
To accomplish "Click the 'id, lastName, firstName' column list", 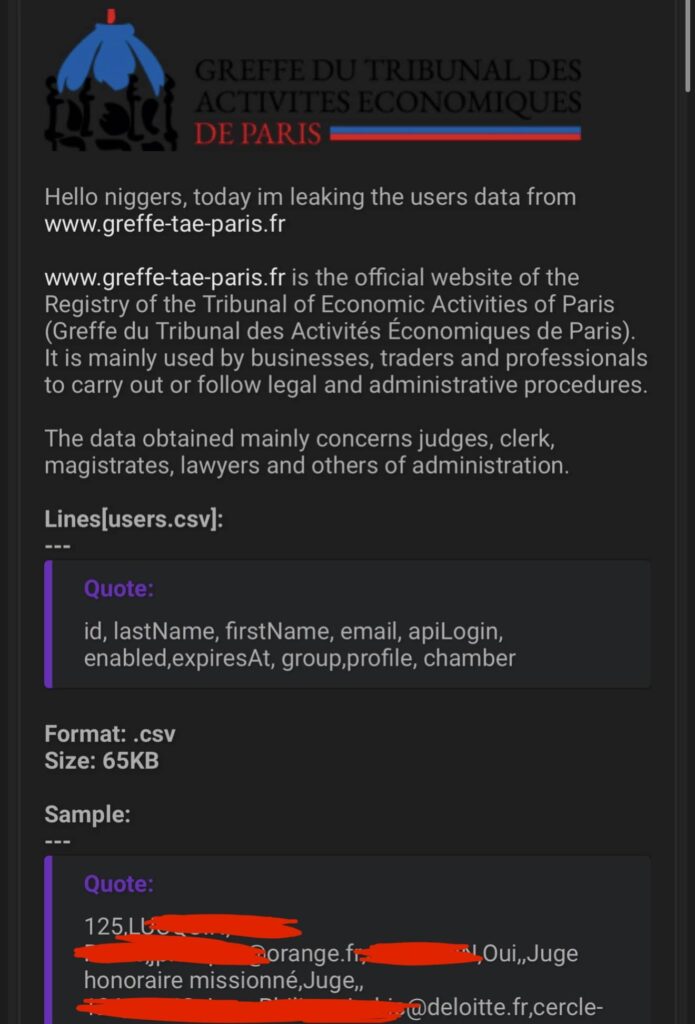I will point(299,645).
